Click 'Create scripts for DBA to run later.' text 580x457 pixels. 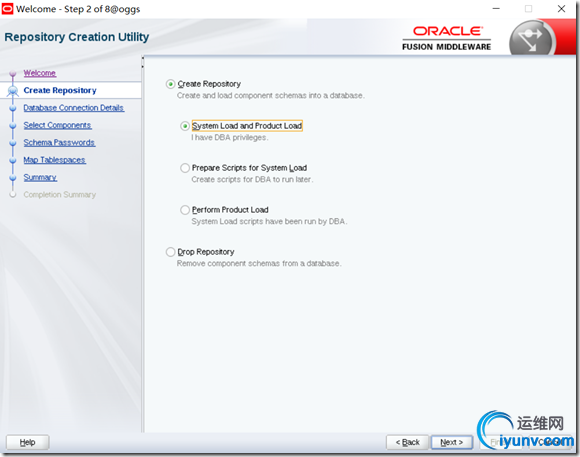(252, 179)
